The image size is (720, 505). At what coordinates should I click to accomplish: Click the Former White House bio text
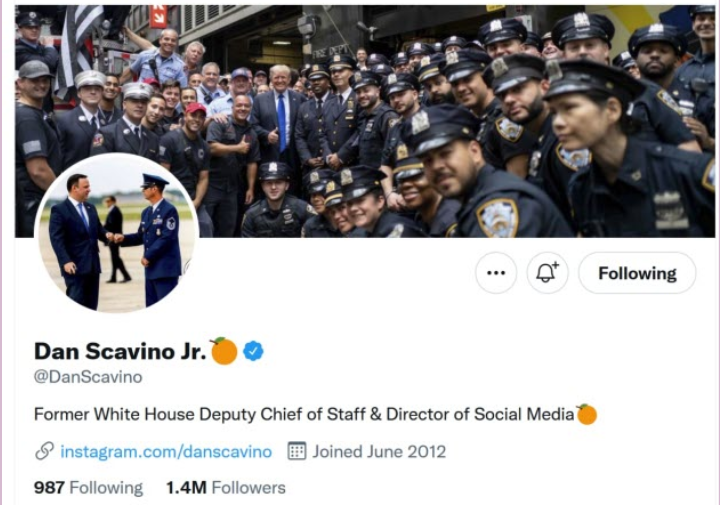(304, 414)
